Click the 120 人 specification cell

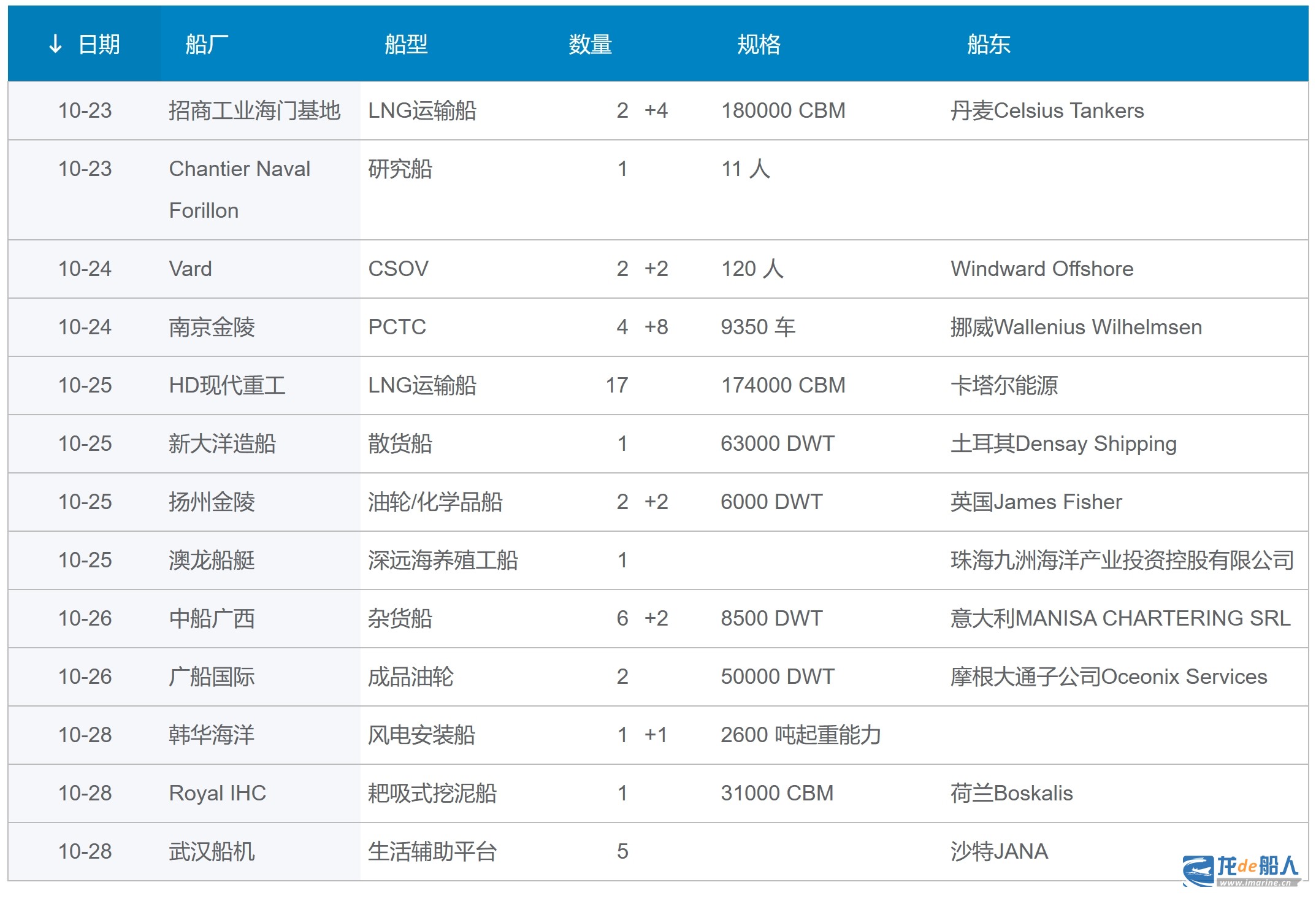(752, 269)
